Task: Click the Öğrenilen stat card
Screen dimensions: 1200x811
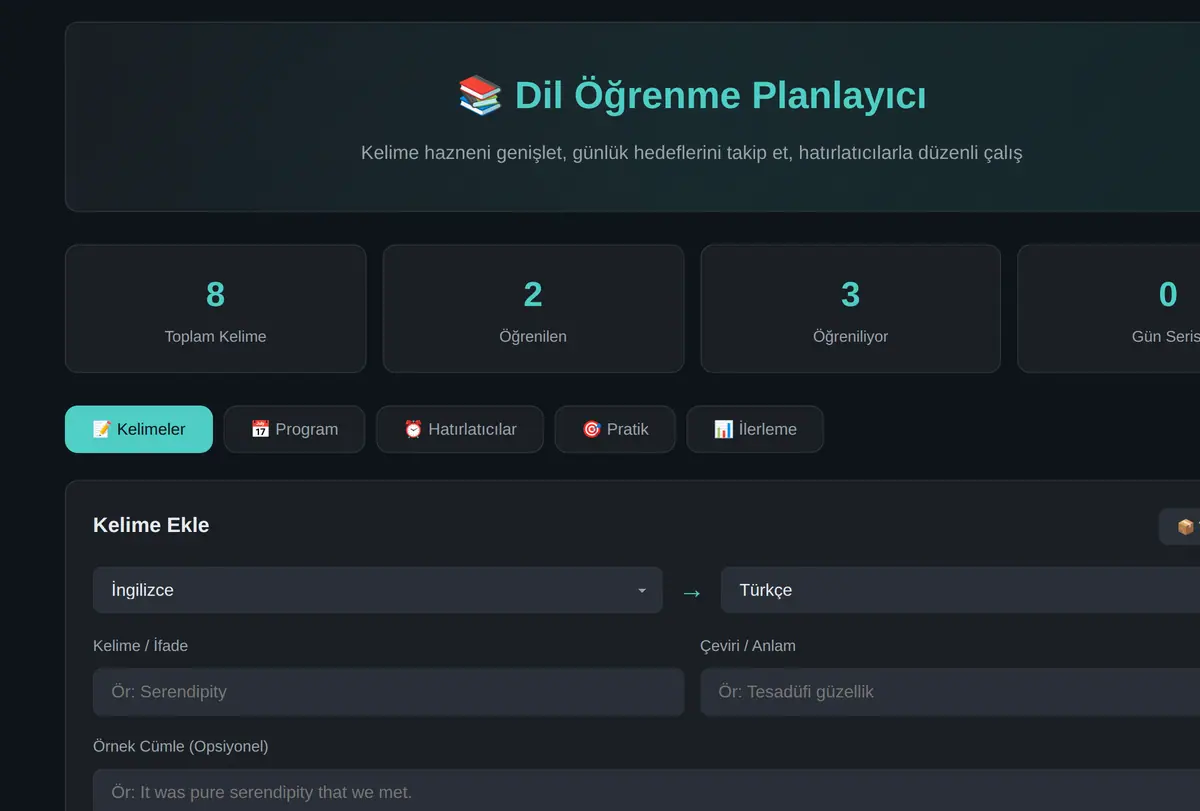Action: tap(533, 309)
